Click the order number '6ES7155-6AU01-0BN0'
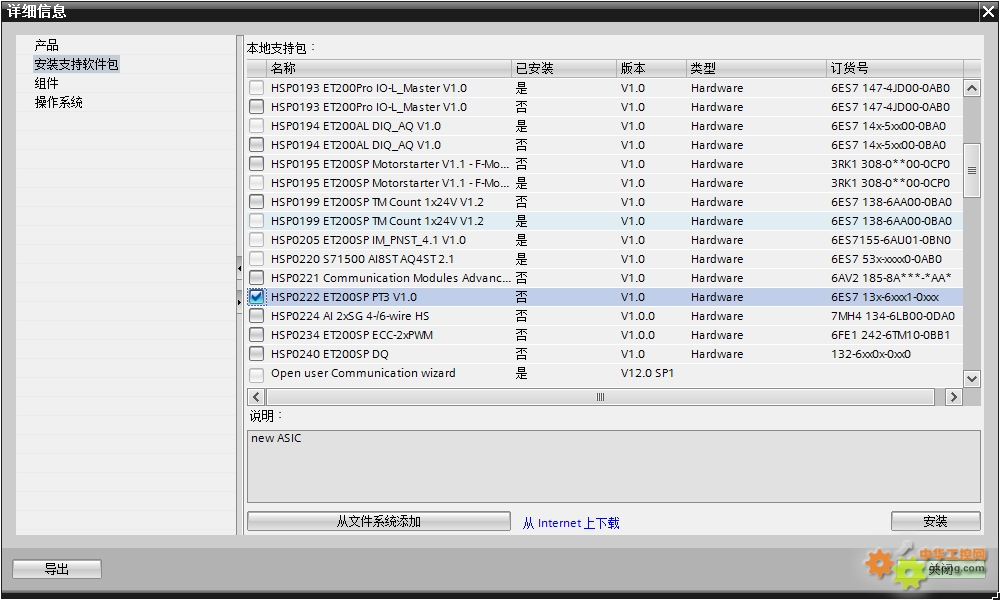The width and height of the screenshot is (1000, 600). (x=890, y=240)
